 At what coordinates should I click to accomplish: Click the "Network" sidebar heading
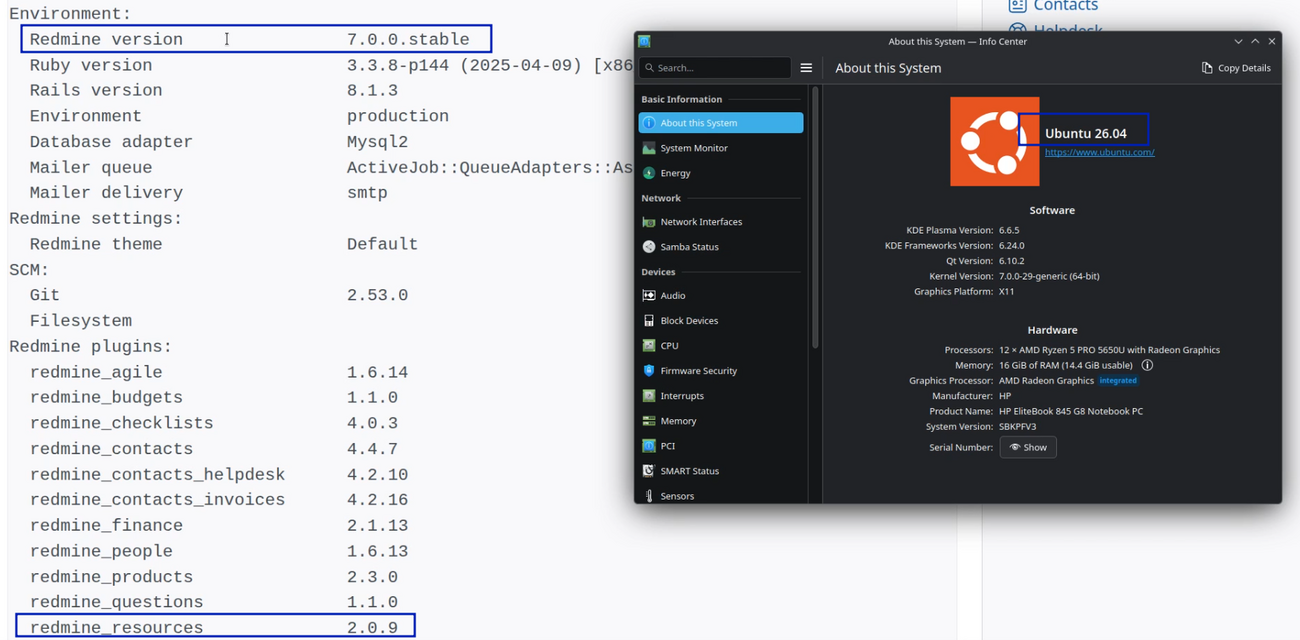(x=661, y=198)
